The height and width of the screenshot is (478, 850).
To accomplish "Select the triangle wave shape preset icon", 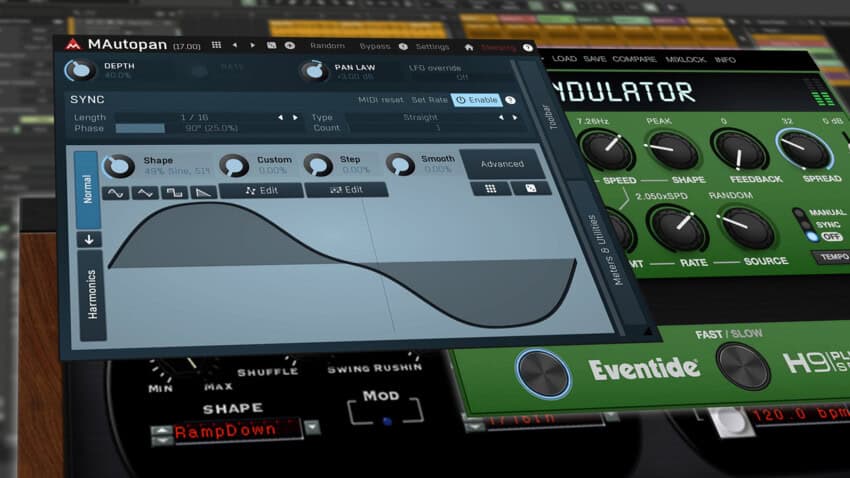I will 145,192.
